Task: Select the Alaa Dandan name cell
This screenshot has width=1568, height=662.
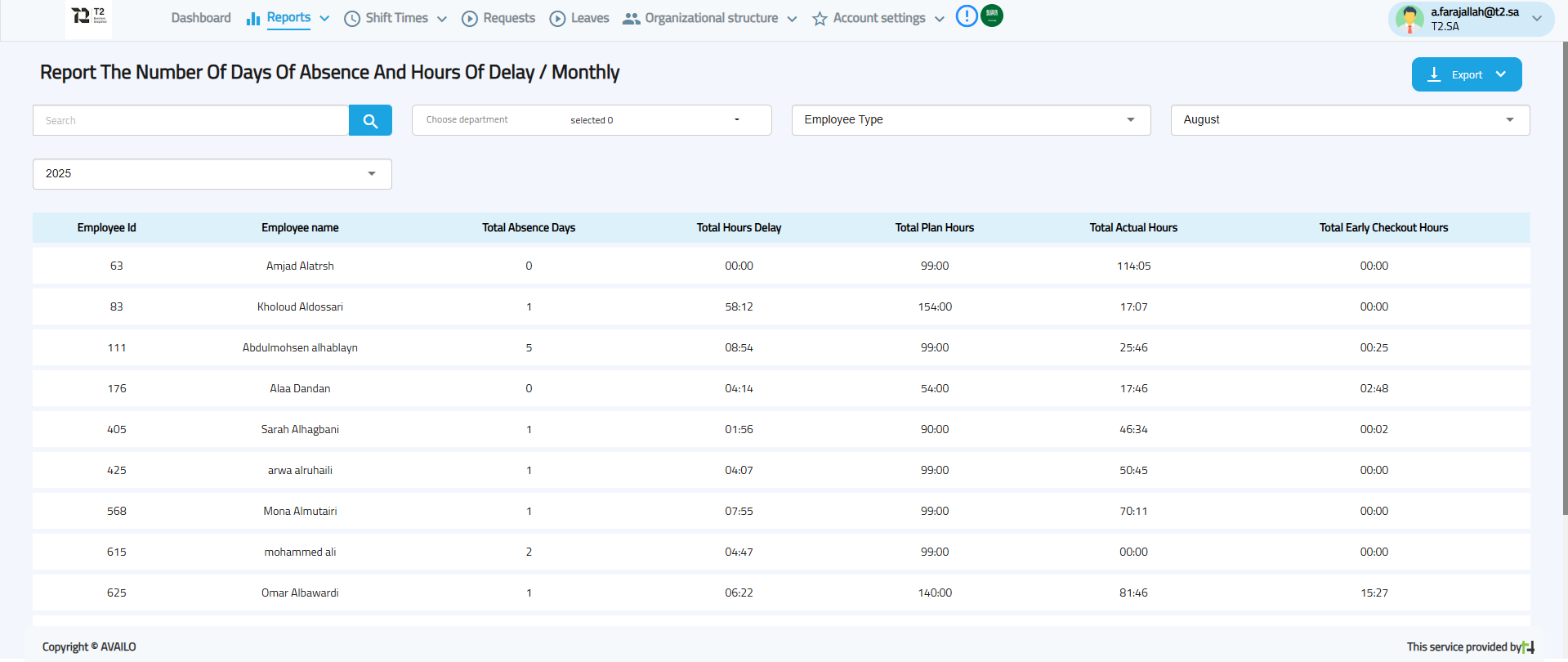Action: pyautogui.click(x=300, y=388)
